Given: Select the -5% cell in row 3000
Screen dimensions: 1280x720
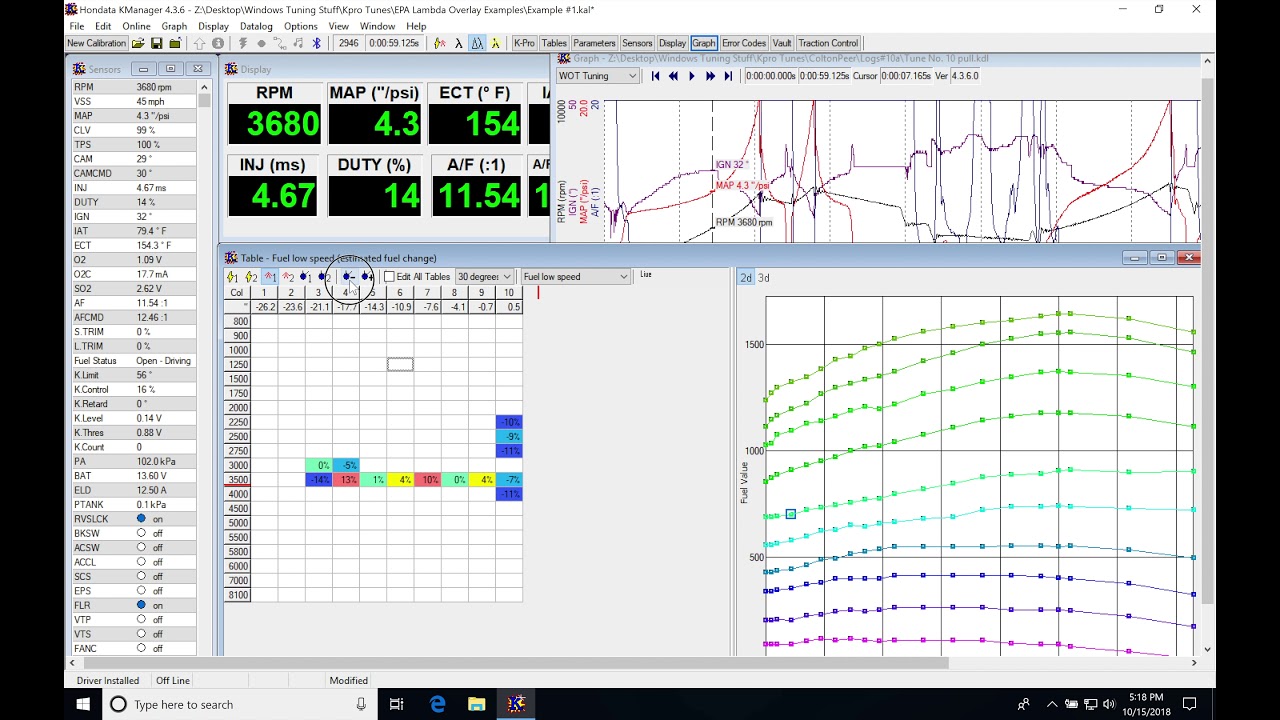Looking at the screenshot, I should coord(346,465).
